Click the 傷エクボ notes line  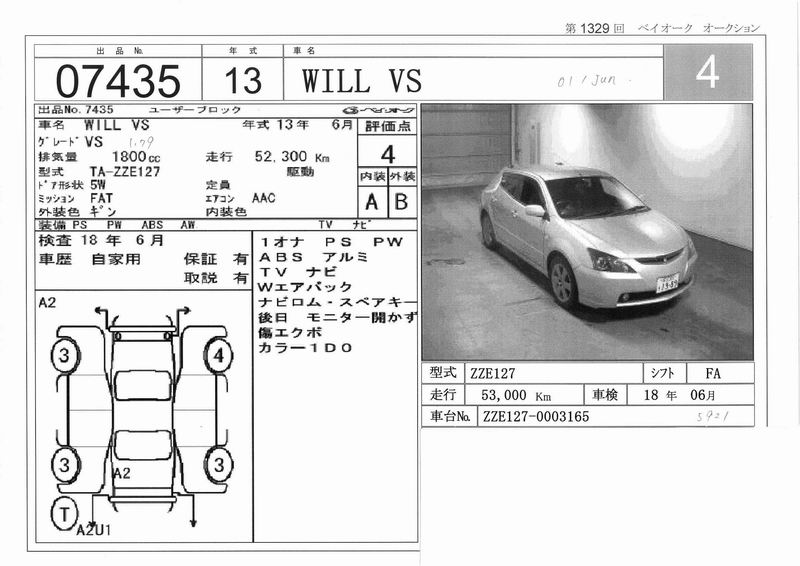pos(290,332)
